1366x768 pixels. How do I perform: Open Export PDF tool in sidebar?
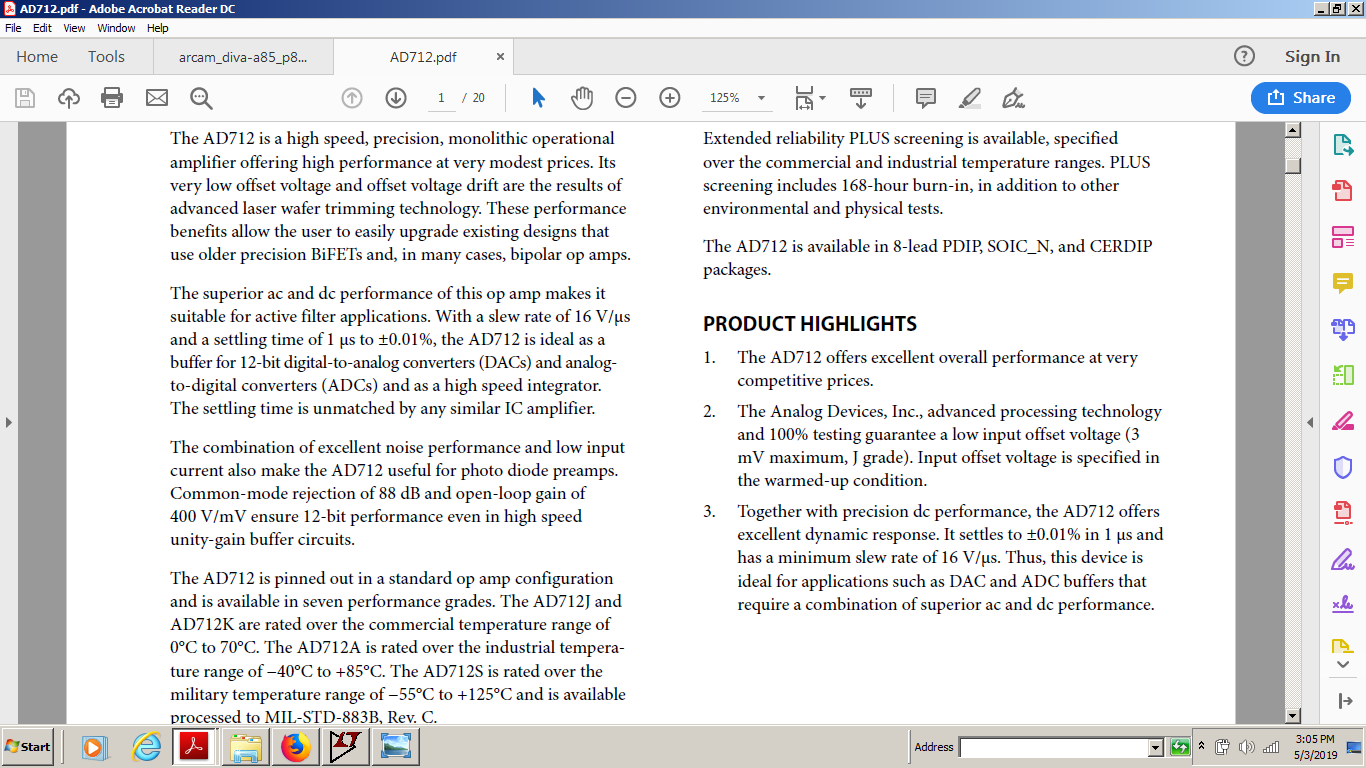[1343, 145]
